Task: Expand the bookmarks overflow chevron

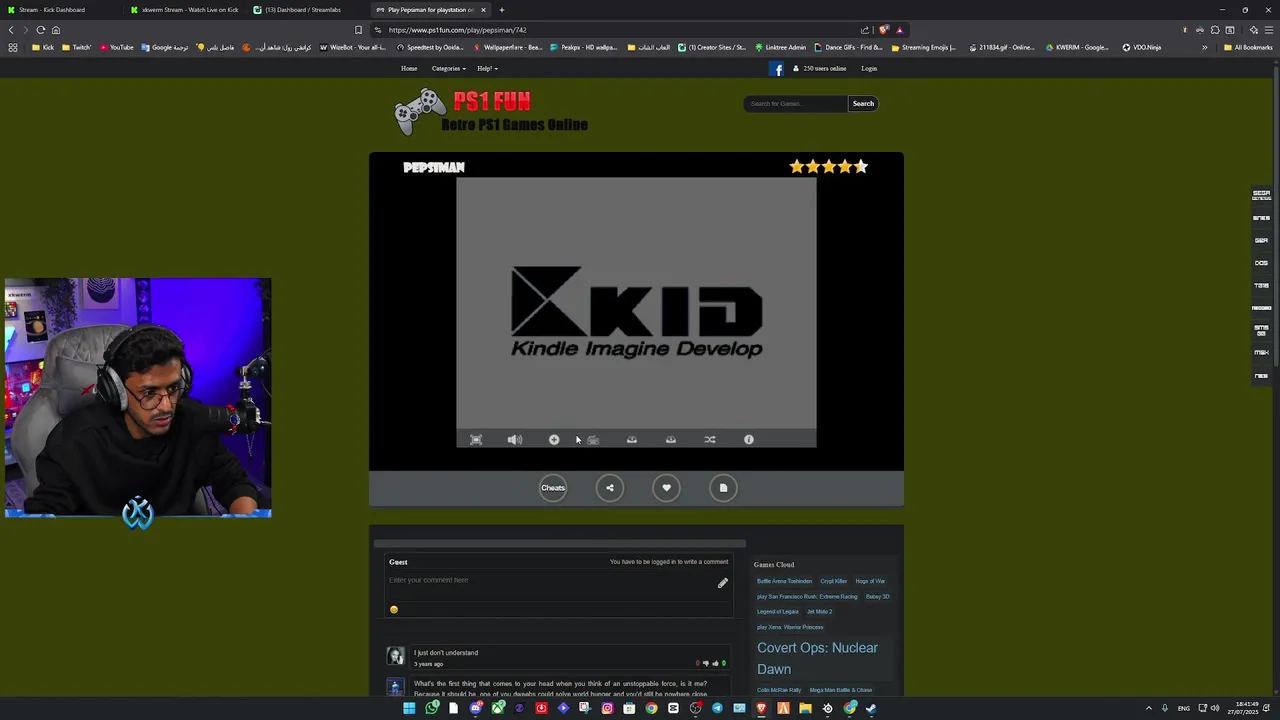Action: tap(1204, 47)
